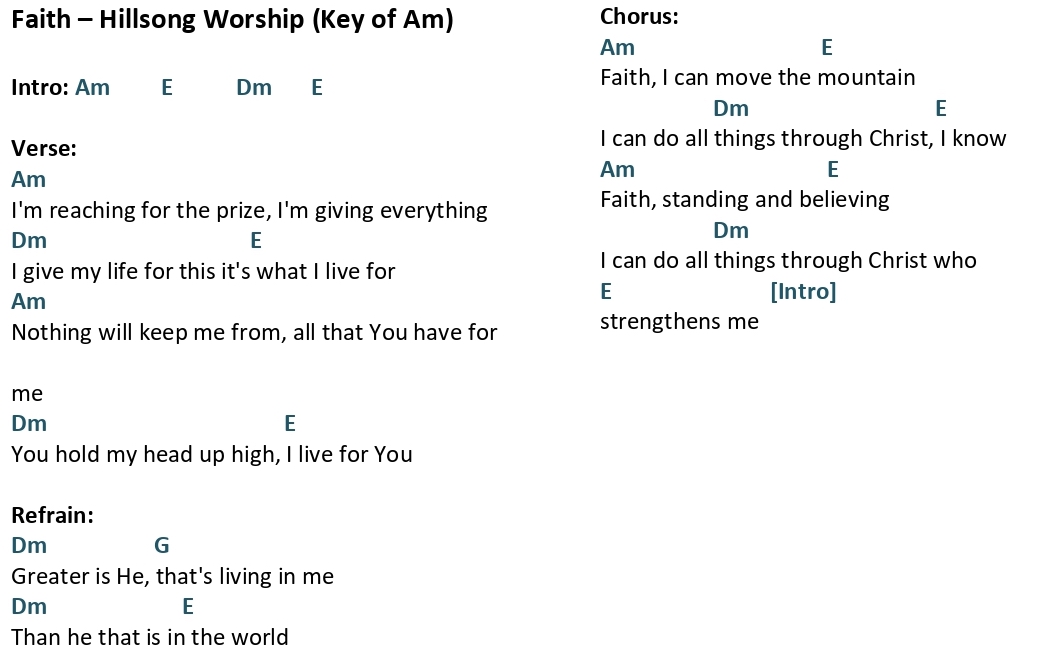Image resolution: width=1040 pixels, height=666 pixels.
Task: Click the lyric 'strengthens me'
Action: coord(679,322)
